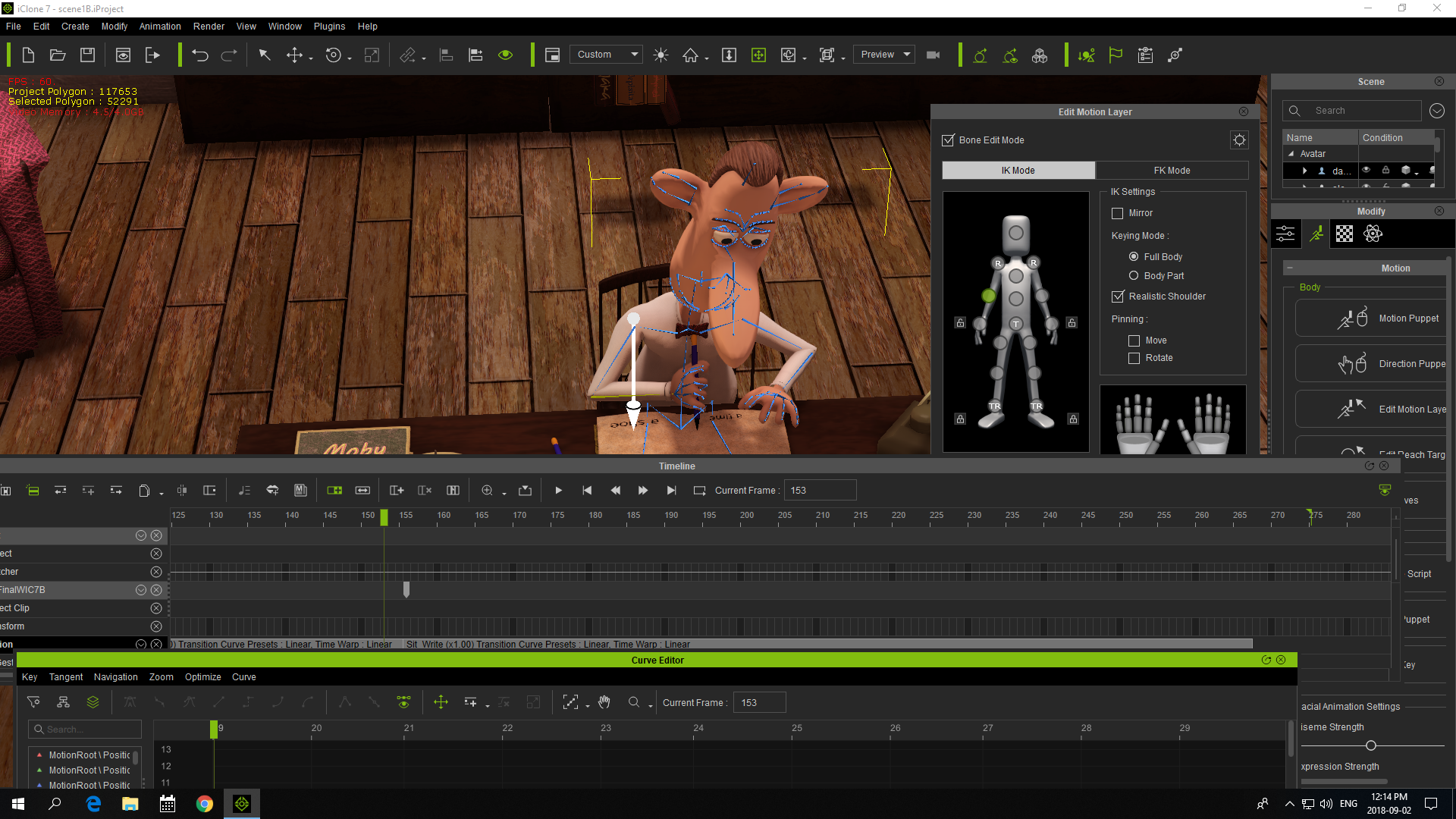Open the Modify panel checkerboard material tab
The image size is (1456, 819).
point(1345,234)
